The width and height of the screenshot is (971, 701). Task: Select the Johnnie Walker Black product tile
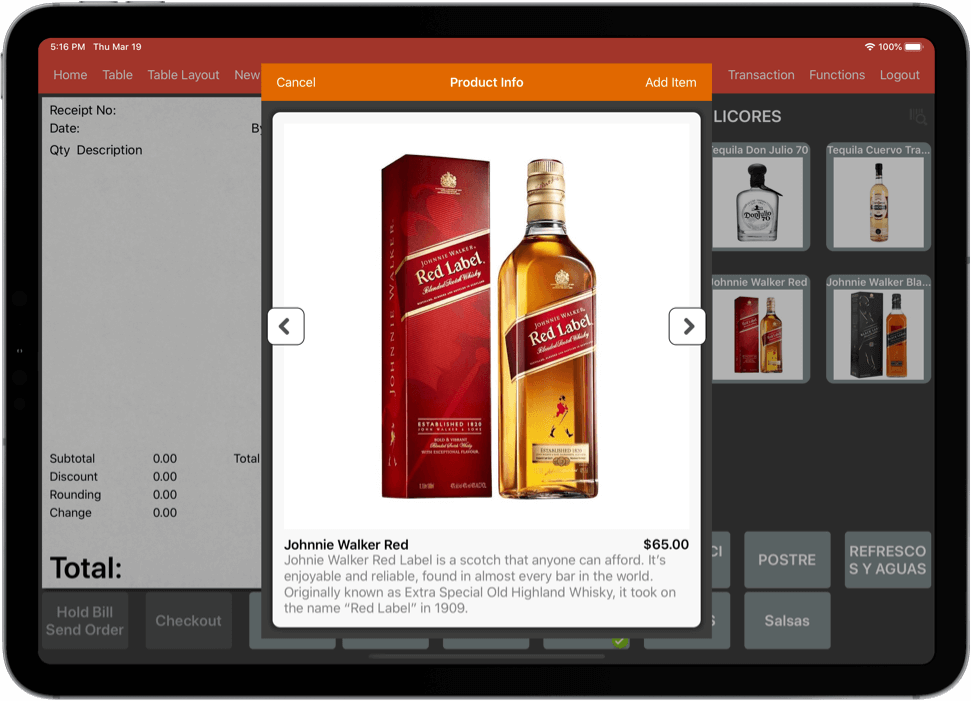(879, 330)
